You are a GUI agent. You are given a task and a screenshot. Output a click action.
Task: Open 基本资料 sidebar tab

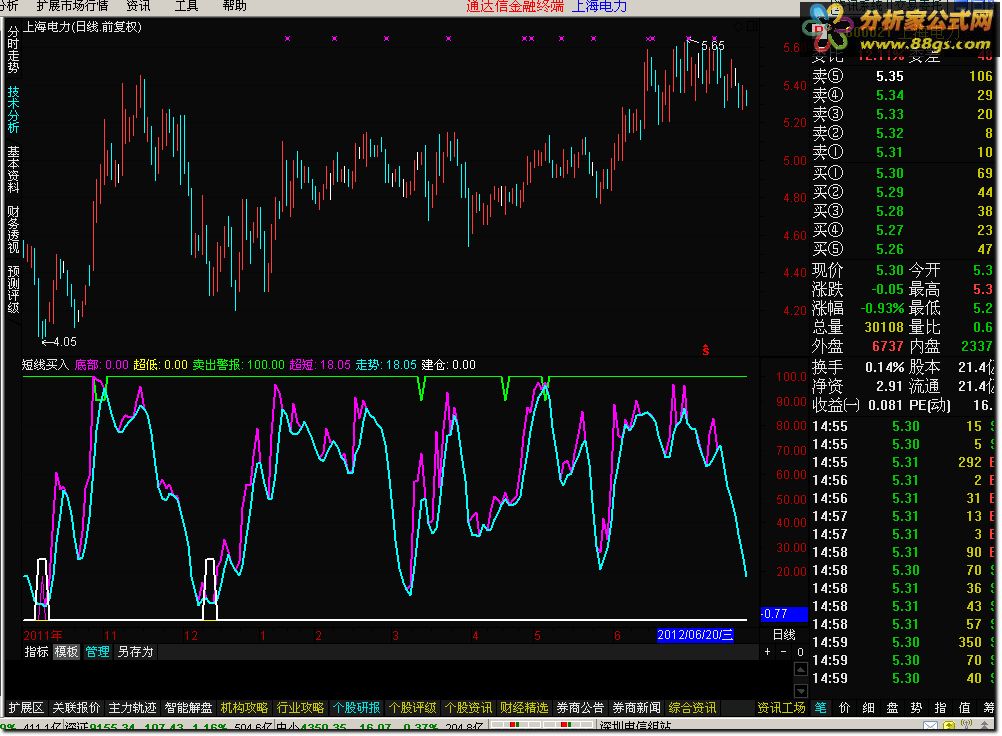tap(13, 169)
